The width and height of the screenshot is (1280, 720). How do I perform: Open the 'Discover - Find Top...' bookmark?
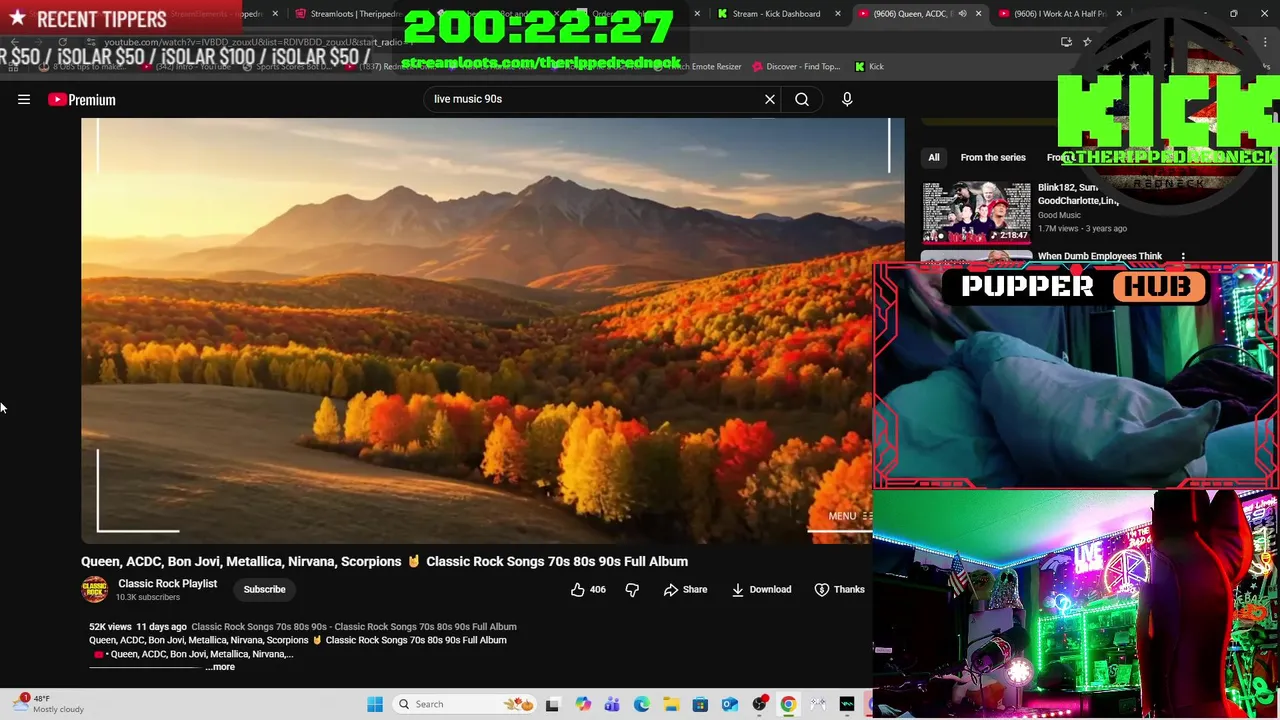[796, 67]
